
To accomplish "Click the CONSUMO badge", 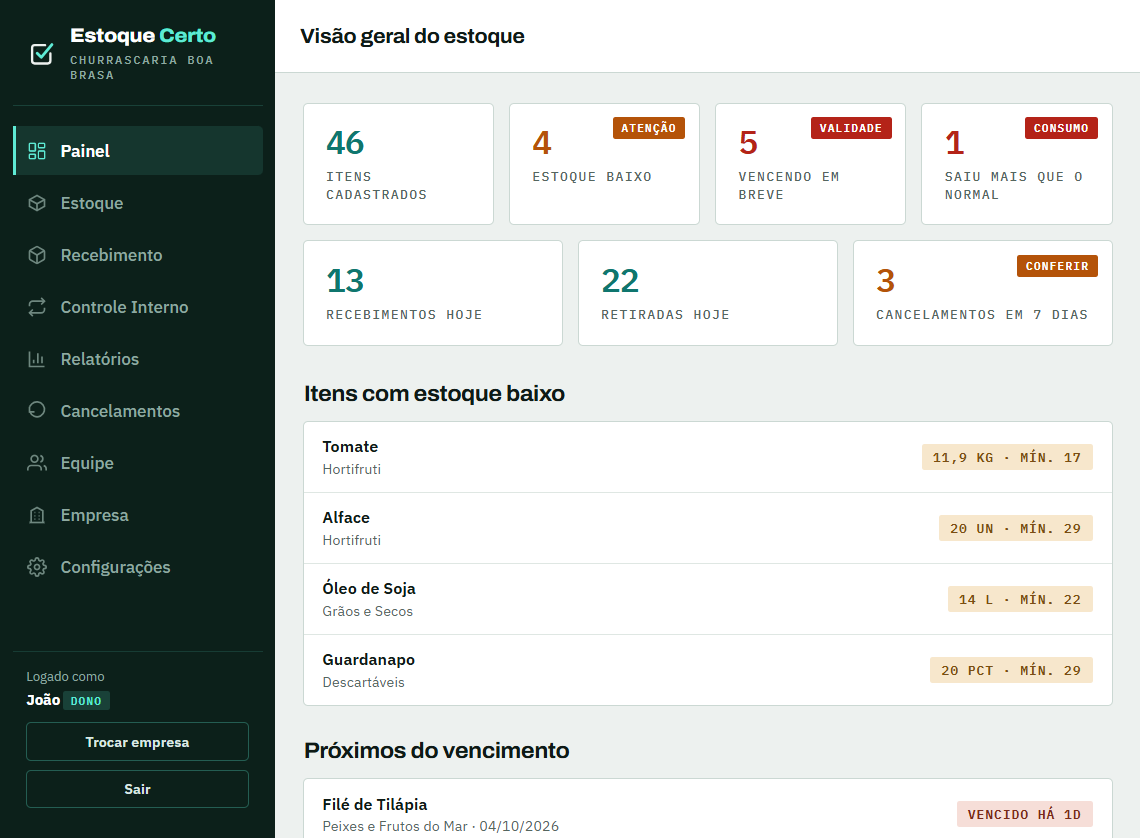I will point(1061,128).
